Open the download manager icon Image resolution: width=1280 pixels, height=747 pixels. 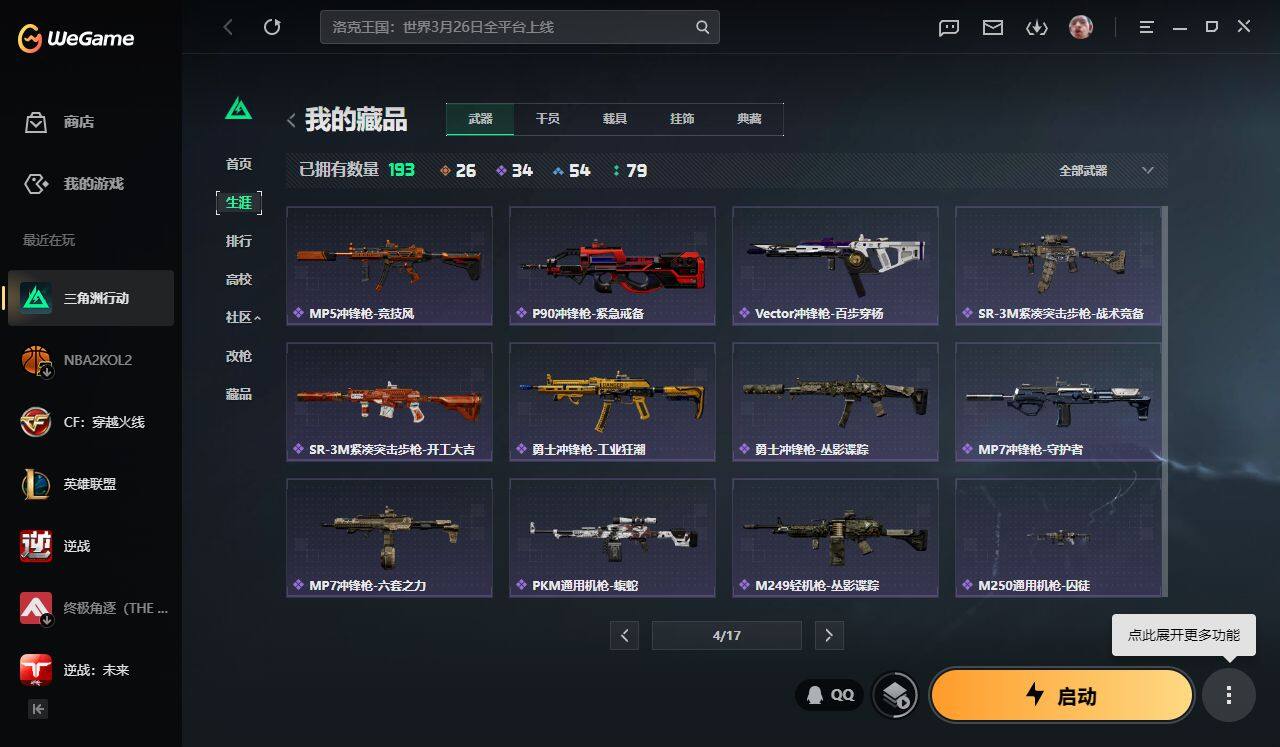1036,27
